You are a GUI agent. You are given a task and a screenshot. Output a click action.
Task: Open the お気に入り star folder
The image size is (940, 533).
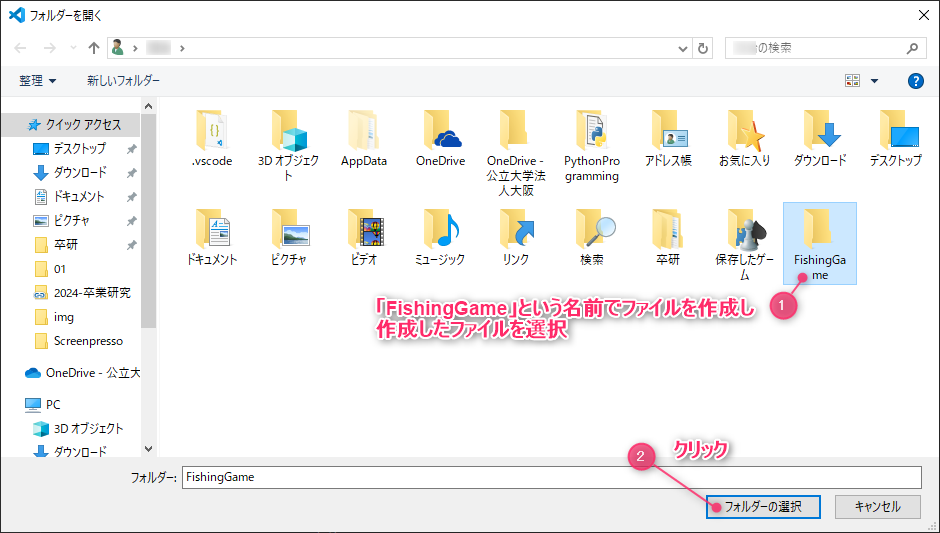[x=743, y=130]
